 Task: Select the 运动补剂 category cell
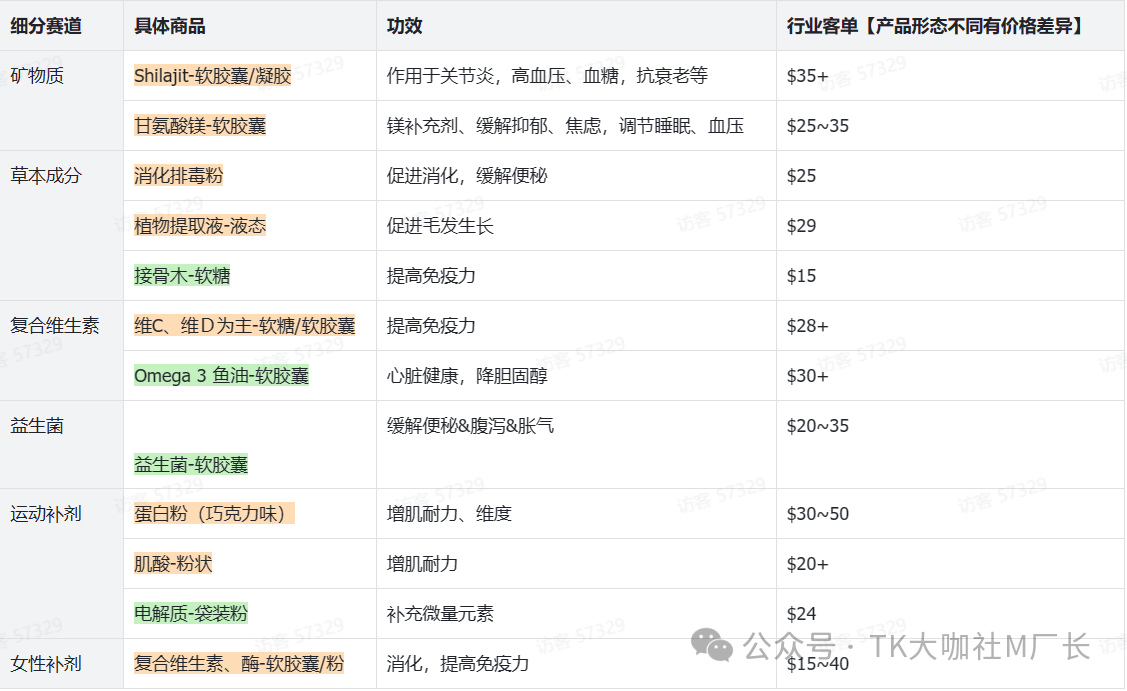tap(46, 514)
